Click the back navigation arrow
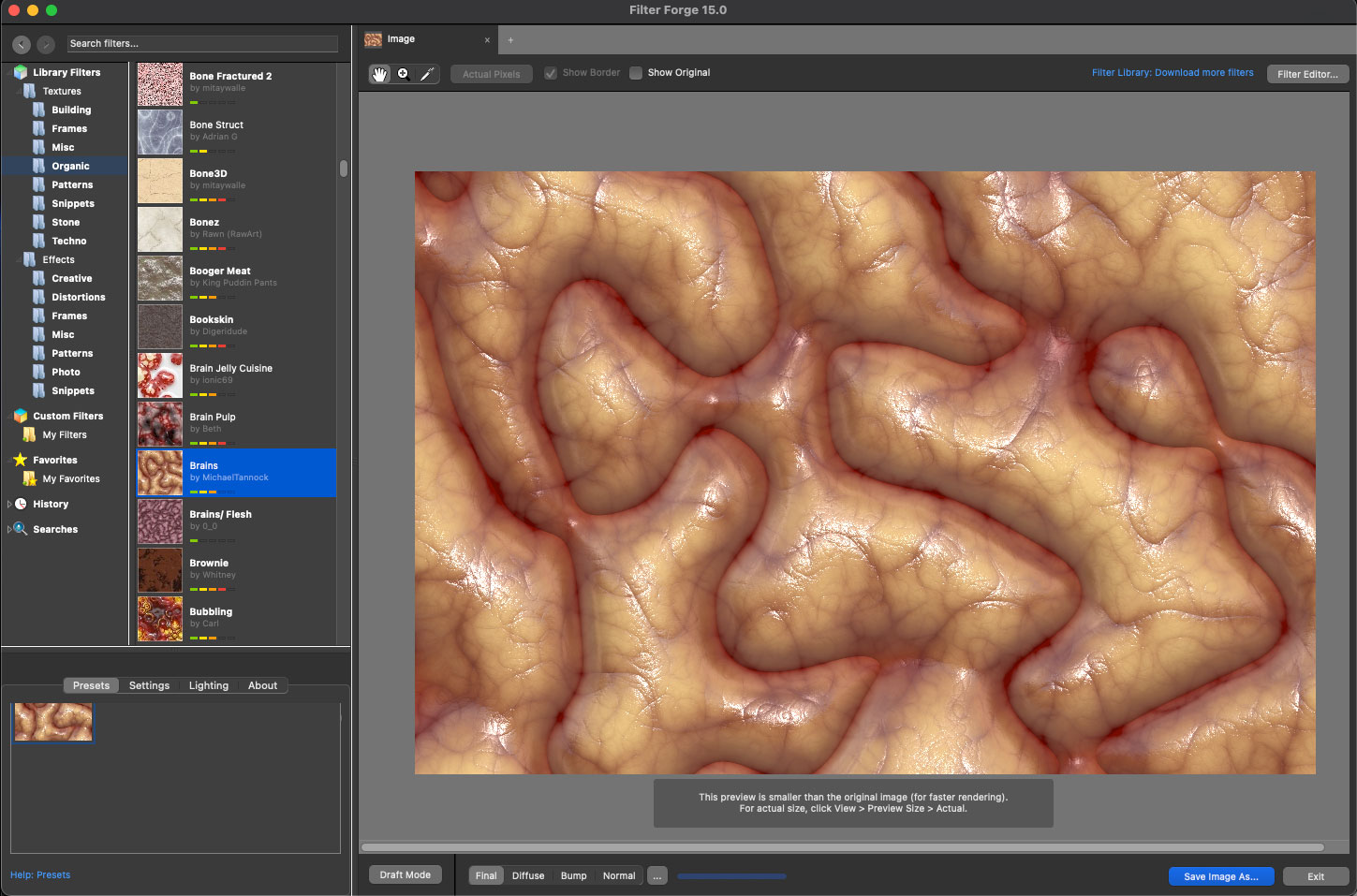Viewport: 1357px width, 896px height. [22, 44]
